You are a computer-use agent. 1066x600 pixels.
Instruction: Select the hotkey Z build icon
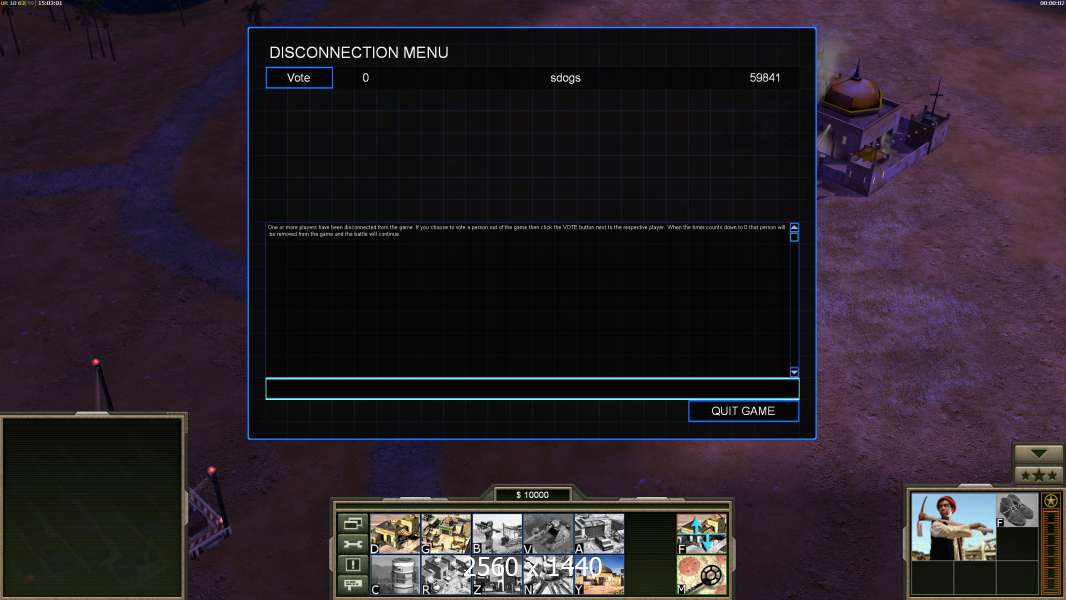coord(497,575)
